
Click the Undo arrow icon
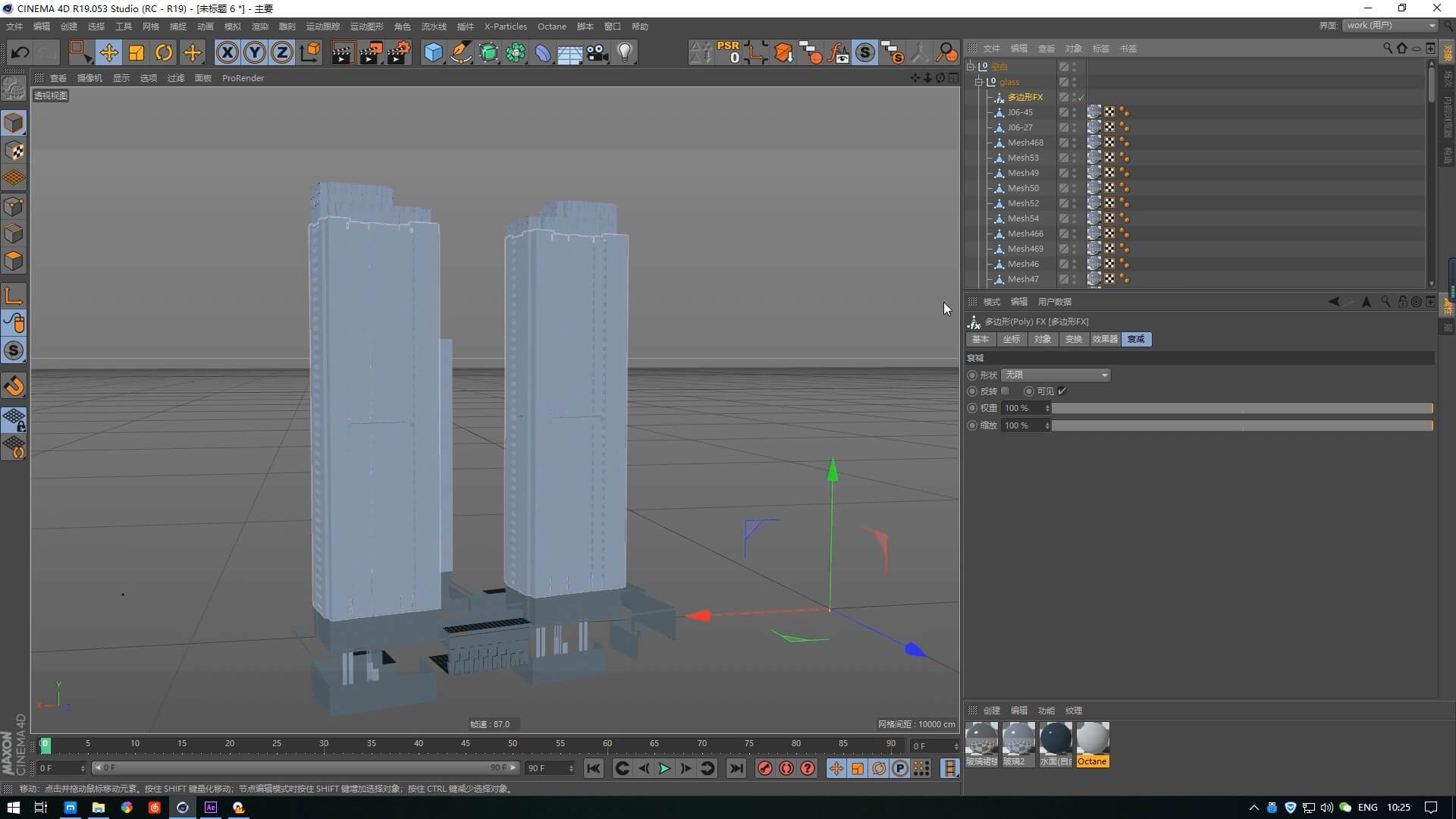20,52
